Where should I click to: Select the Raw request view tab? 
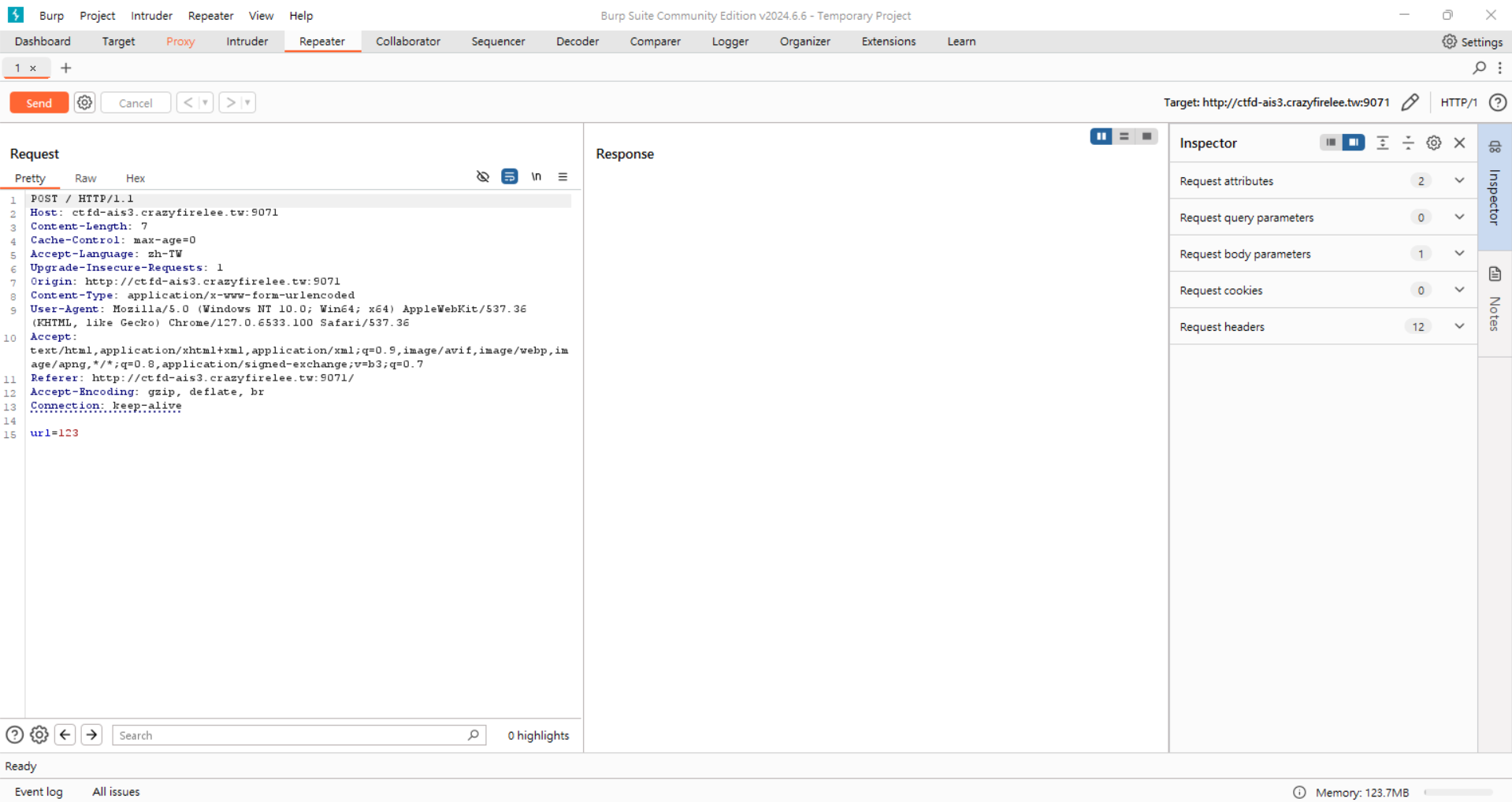(85, 178)
